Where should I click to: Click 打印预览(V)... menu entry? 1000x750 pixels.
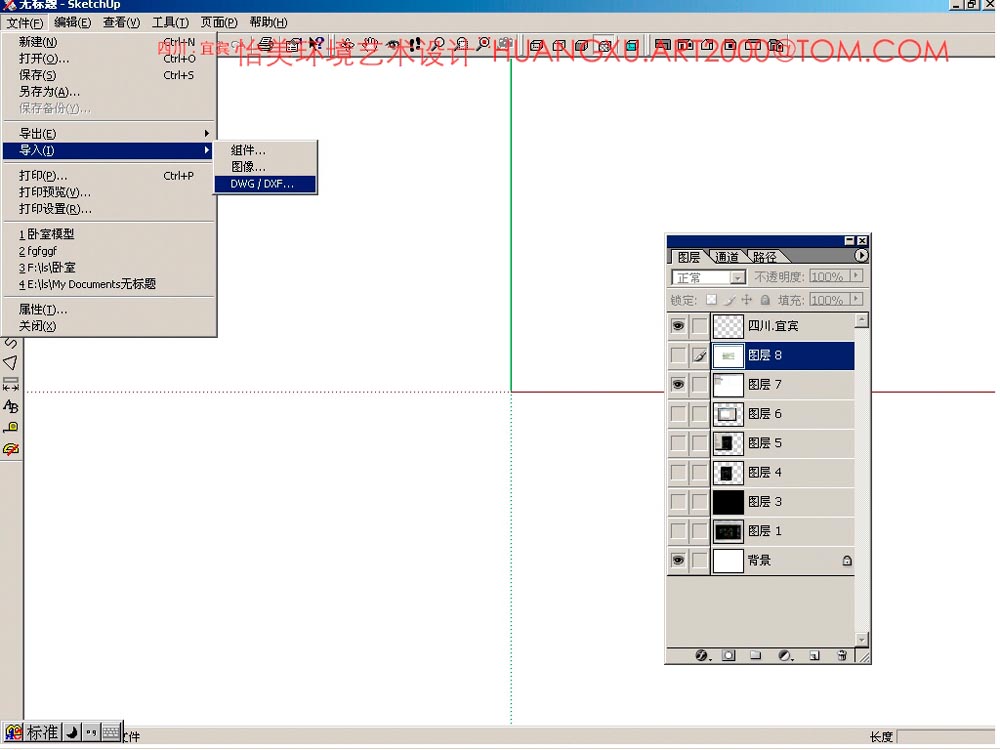pyautogui.click(x=109, y=192)
